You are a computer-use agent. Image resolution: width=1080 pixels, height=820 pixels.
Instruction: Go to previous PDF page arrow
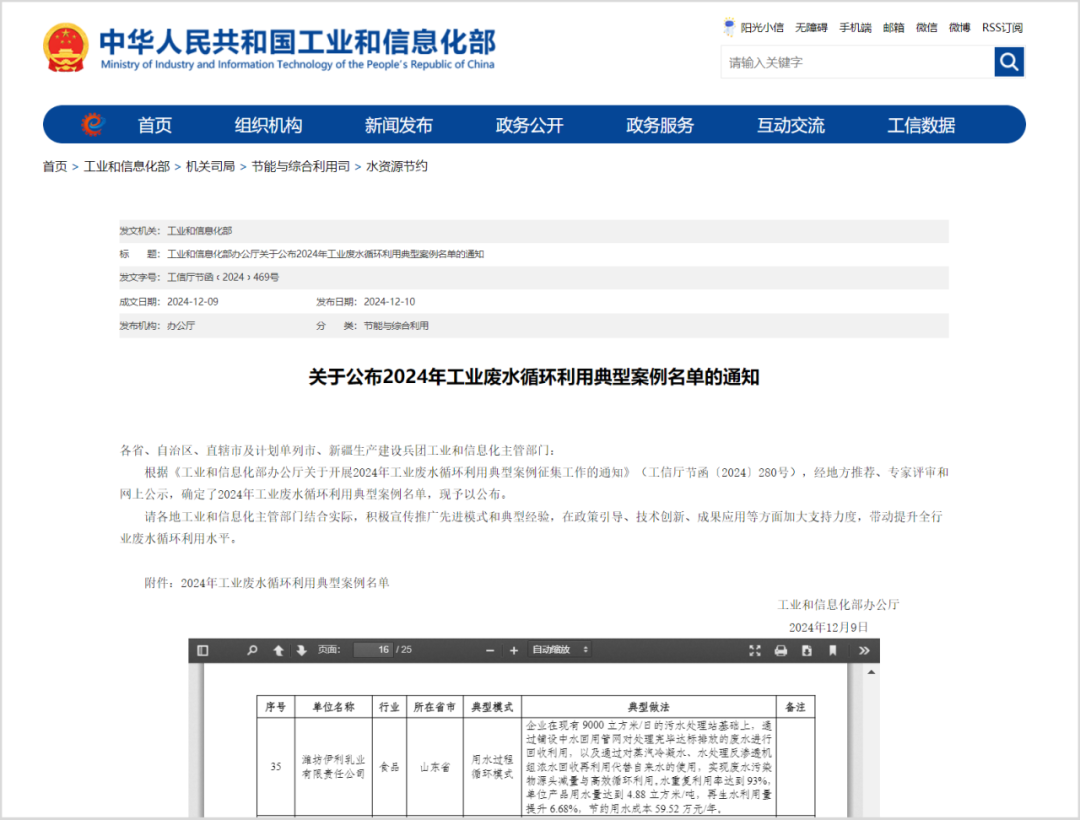(x=279, y=651)
